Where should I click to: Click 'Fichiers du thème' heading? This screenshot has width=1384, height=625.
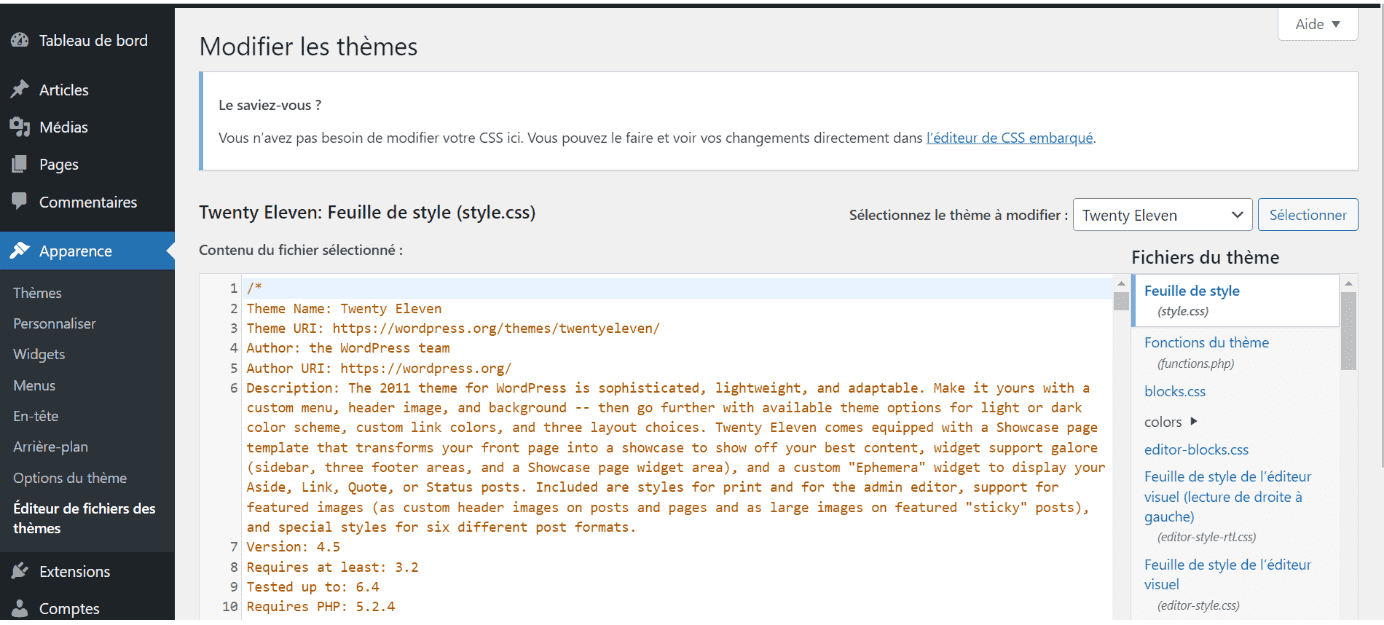point(1205,258)
